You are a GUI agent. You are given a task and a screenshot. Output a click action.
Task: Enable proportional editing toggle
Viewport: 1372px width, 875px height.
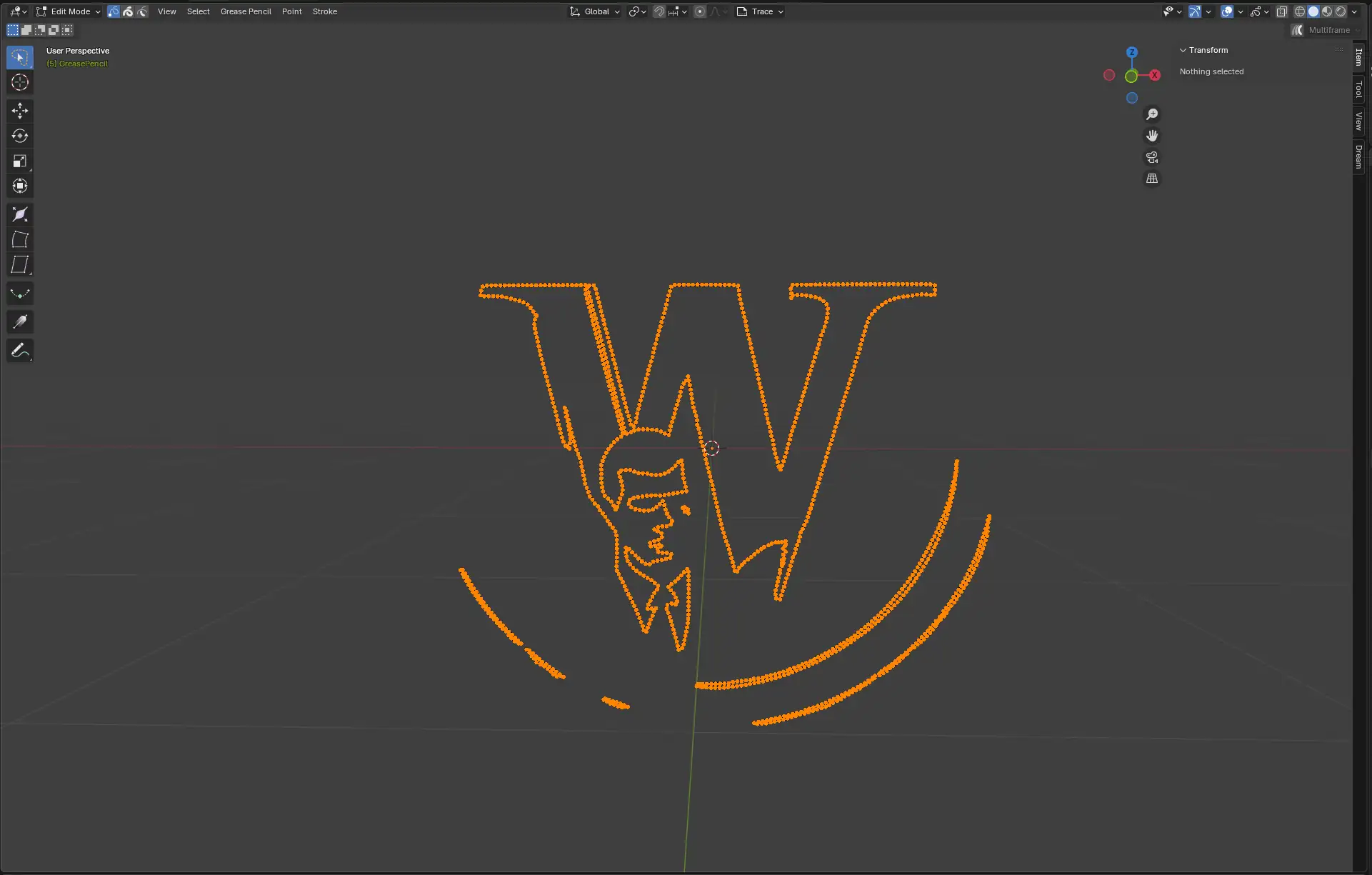(x=700, y=11)
